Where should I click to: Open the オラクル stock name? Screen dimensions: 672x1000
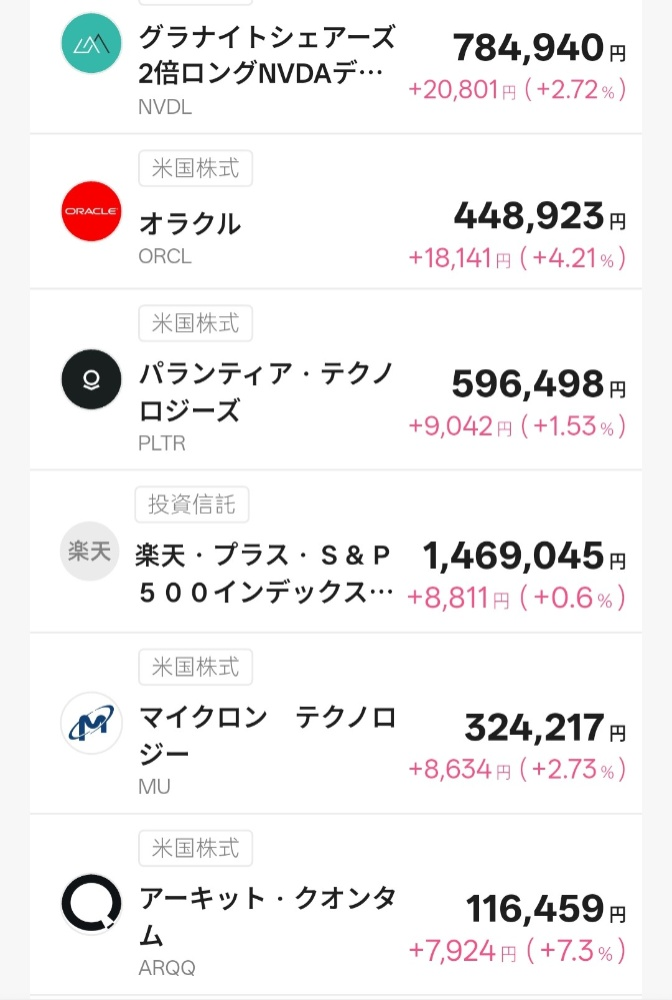pyautogui.click(x=190, y=224)
